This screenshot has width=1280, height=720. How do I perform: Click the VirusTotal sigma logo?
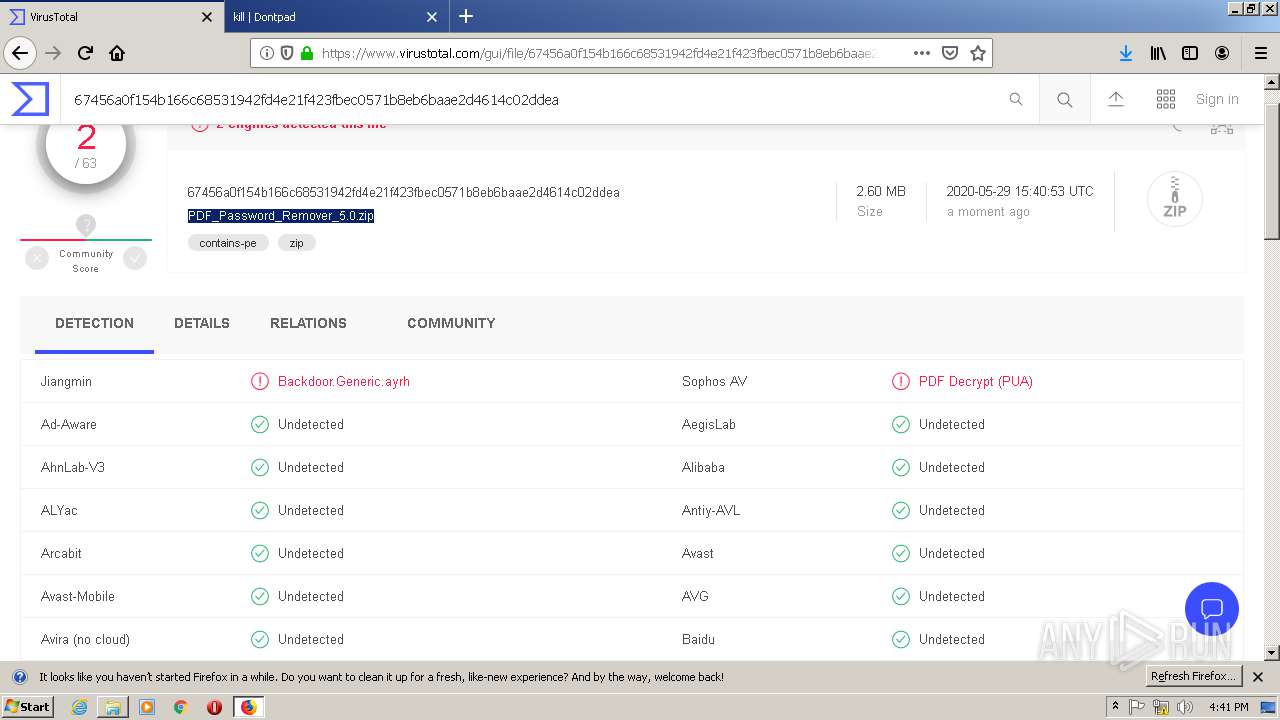coord(30,99)
